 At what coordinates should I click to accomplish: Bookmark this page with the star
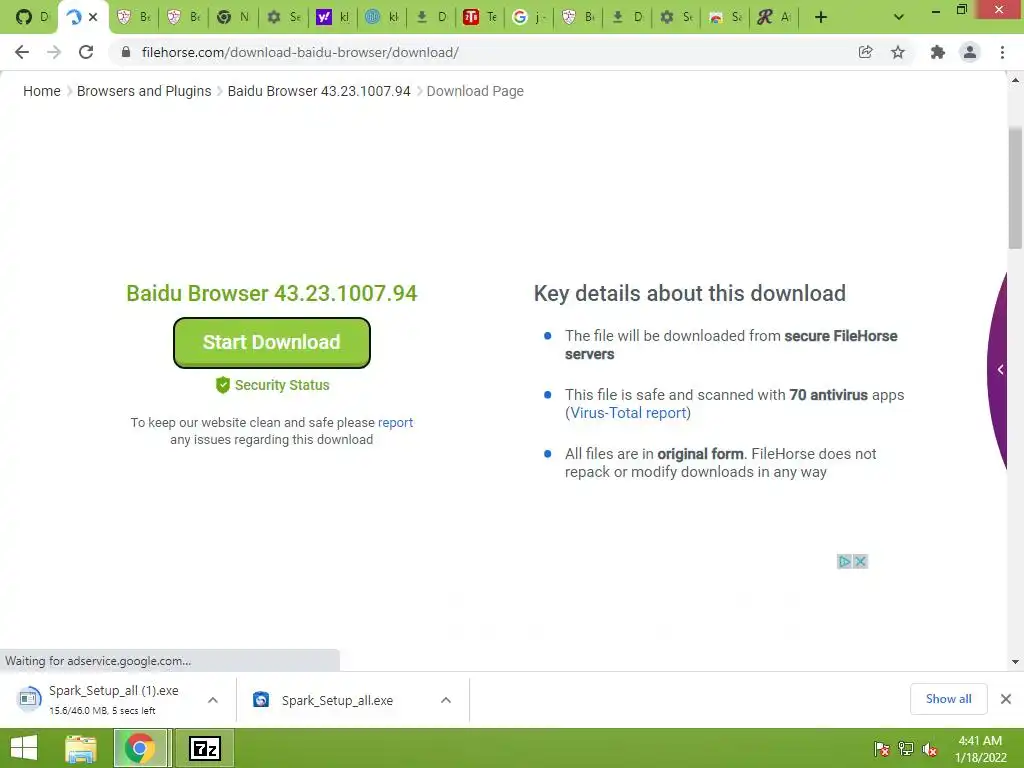point(898,52)
